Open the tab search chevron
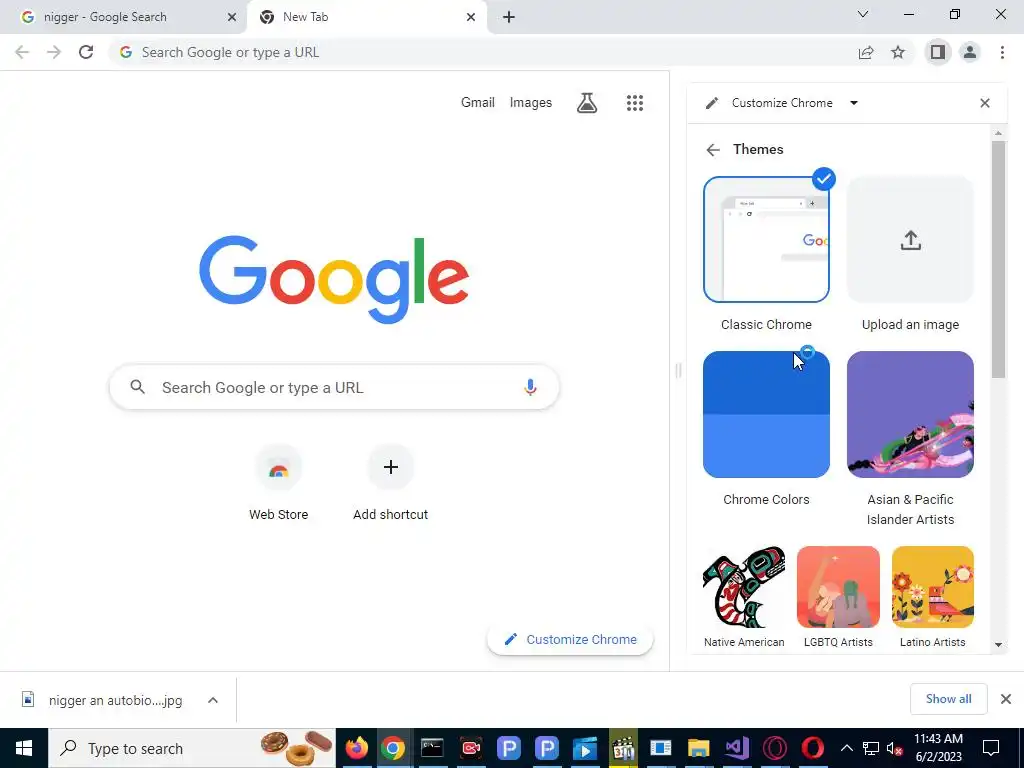 [x=863, y=14]
